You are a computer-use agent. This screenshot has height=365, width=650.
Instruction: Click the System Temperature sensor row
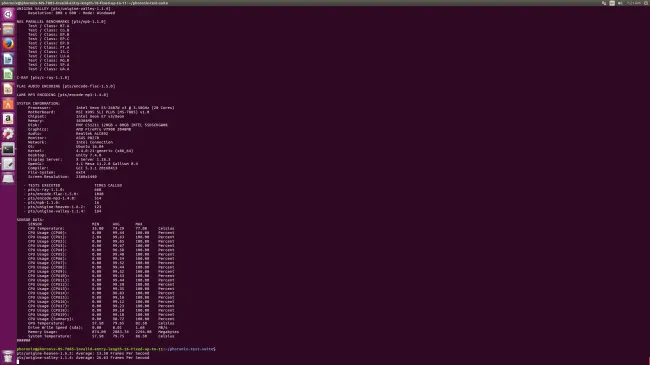[x=101, y=336]
